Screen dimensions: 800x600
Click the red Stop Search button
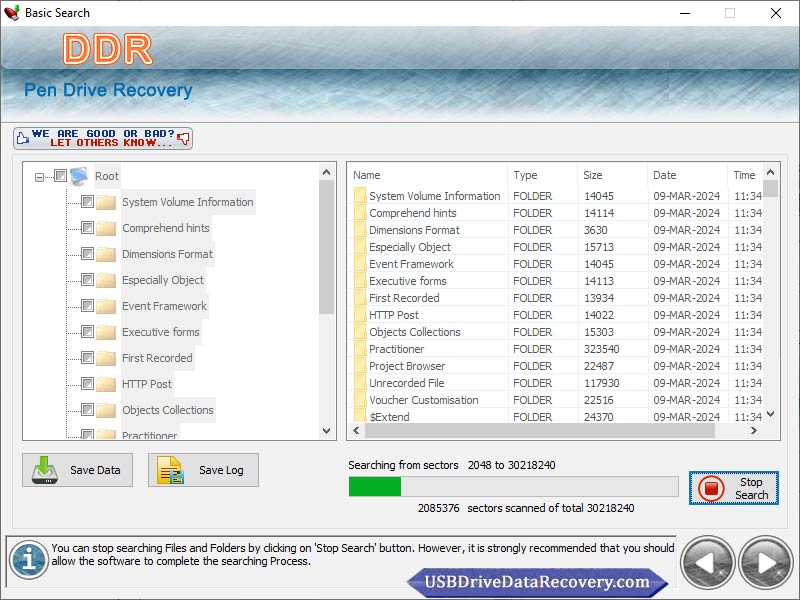tap(734, 488)
